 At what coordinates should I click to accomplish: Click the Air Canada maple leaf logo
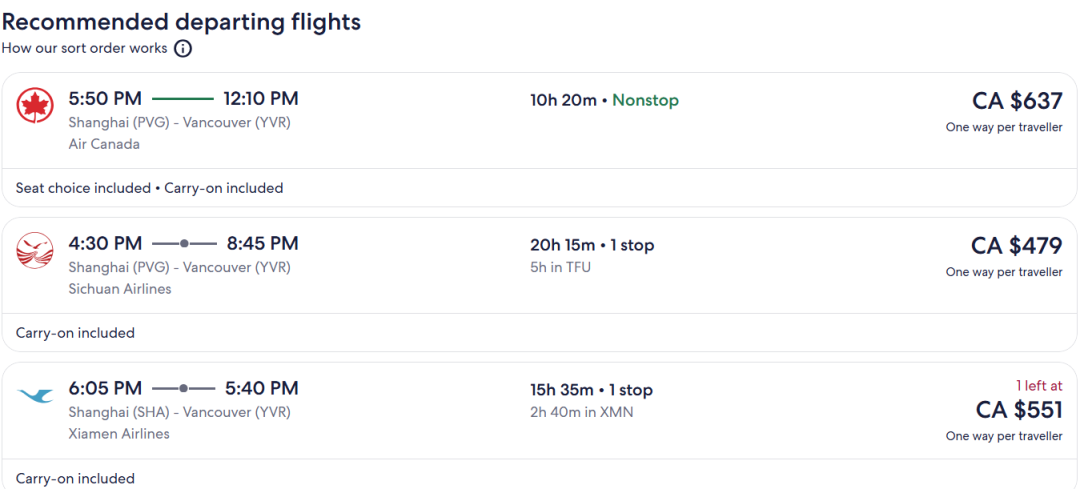(x=35, y=105)
